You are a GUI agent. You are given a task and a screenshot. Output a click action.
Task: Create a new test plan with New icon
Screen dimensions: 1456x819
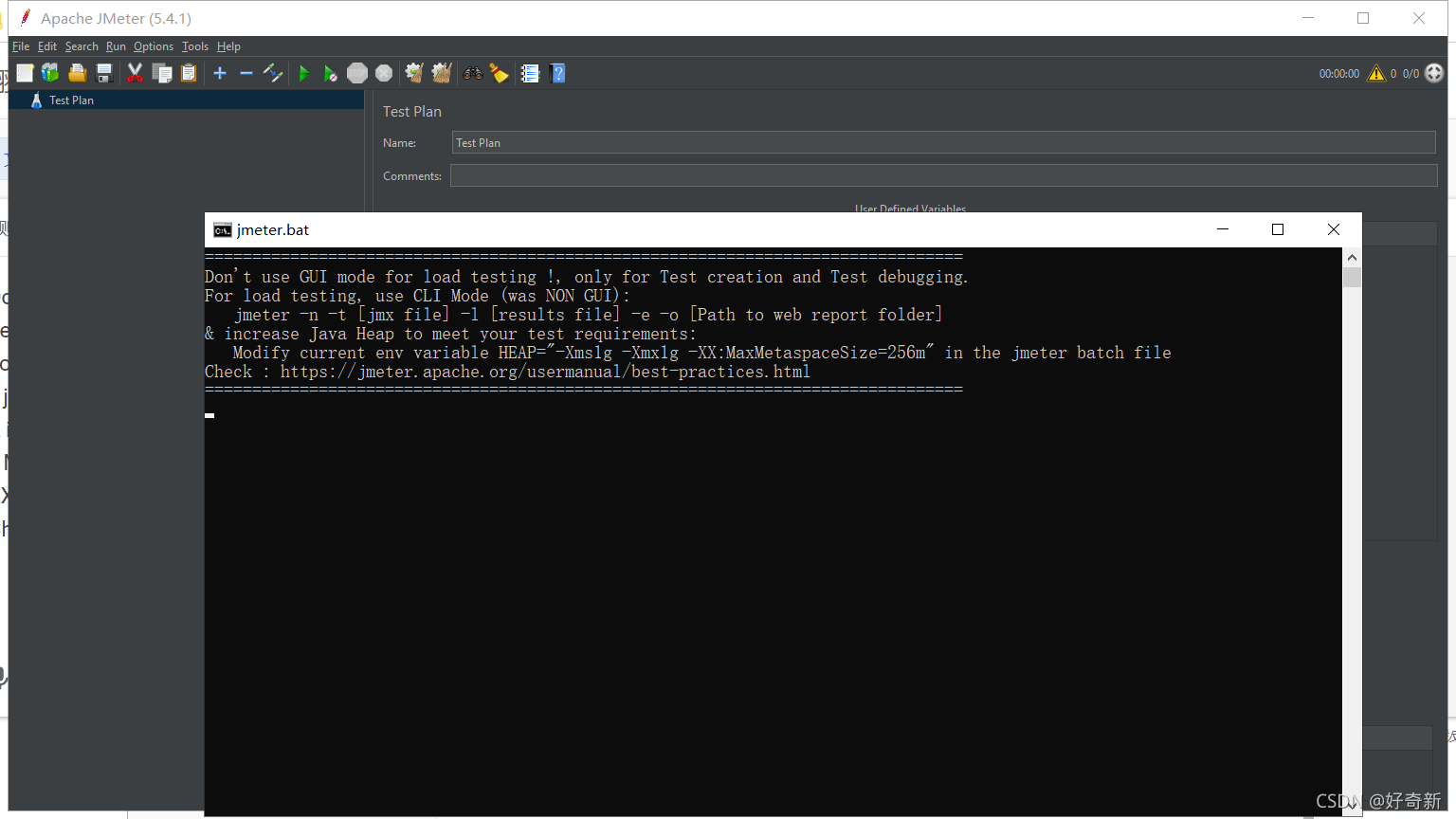point(25,73)
